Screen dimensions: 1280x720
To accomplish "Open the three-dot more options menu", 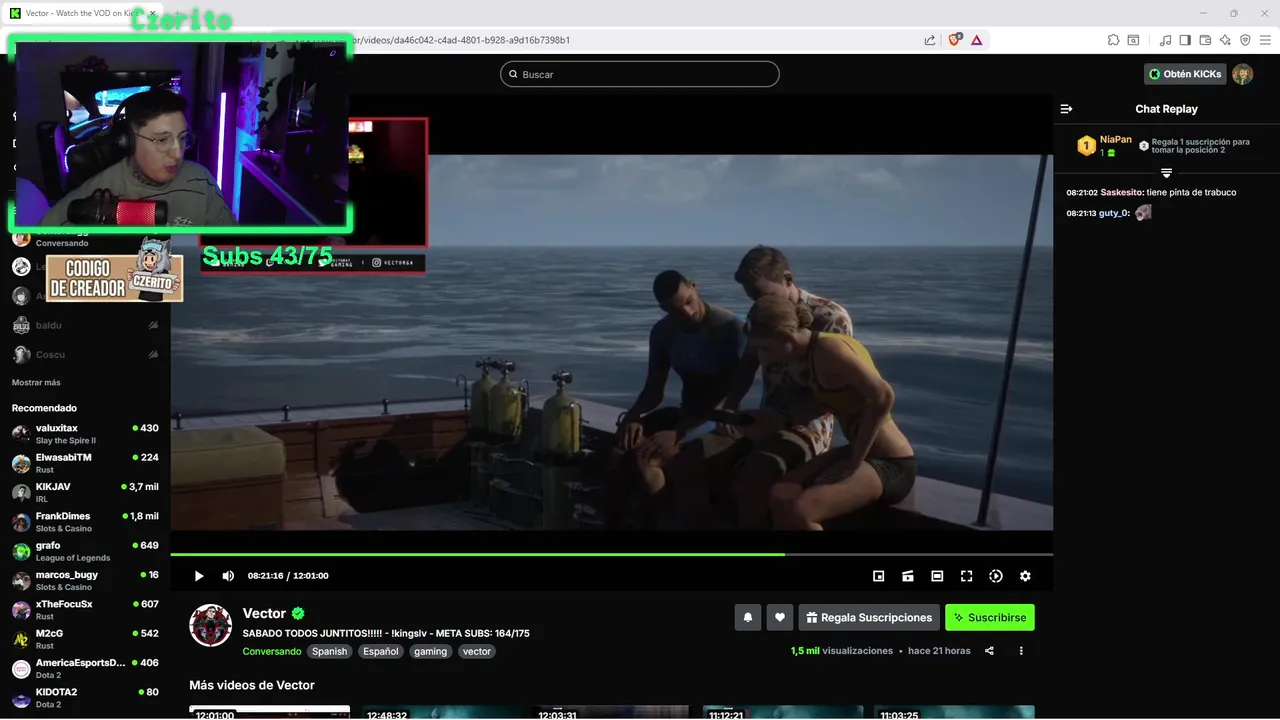I will [x=1021, y=651].
